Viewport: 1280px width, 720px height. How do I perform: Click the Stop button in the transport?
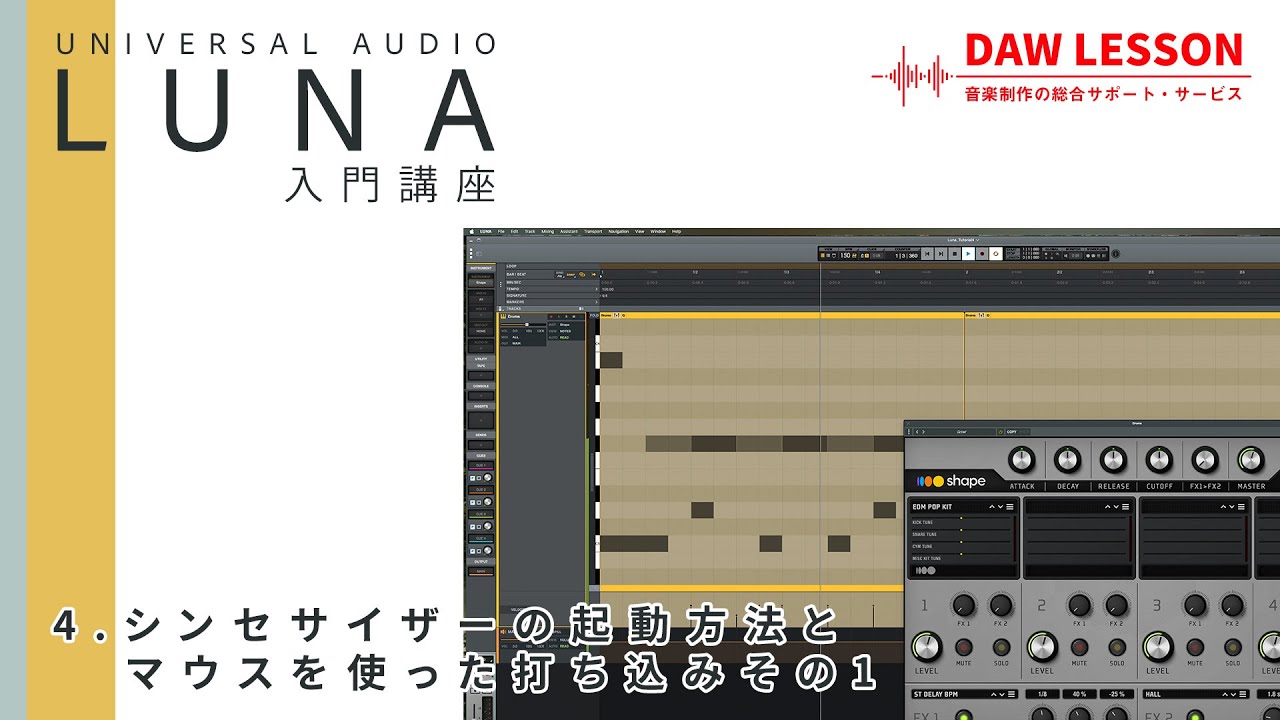tap(954, 254)
